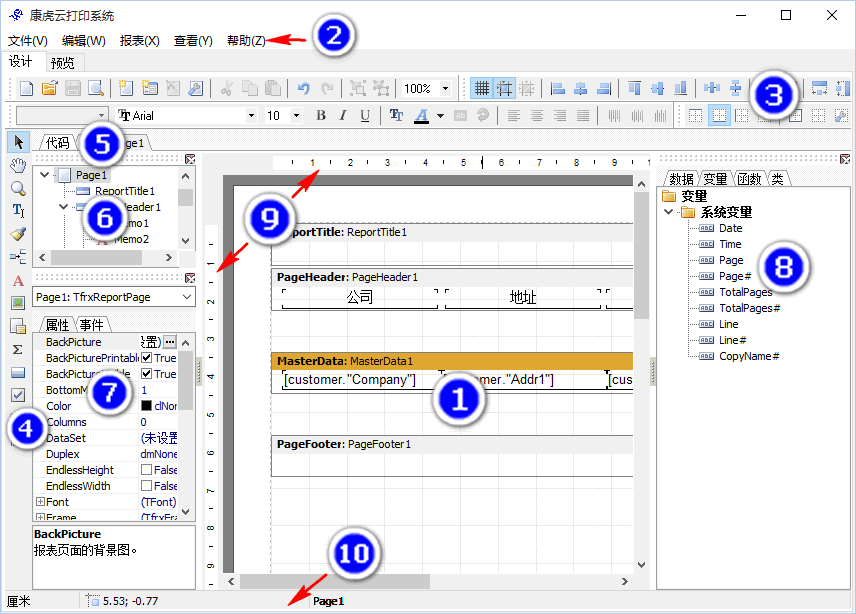This screenshot has height=614, width=856.
Task: Expand the Font property node
Action: click(x=40, y=502)
